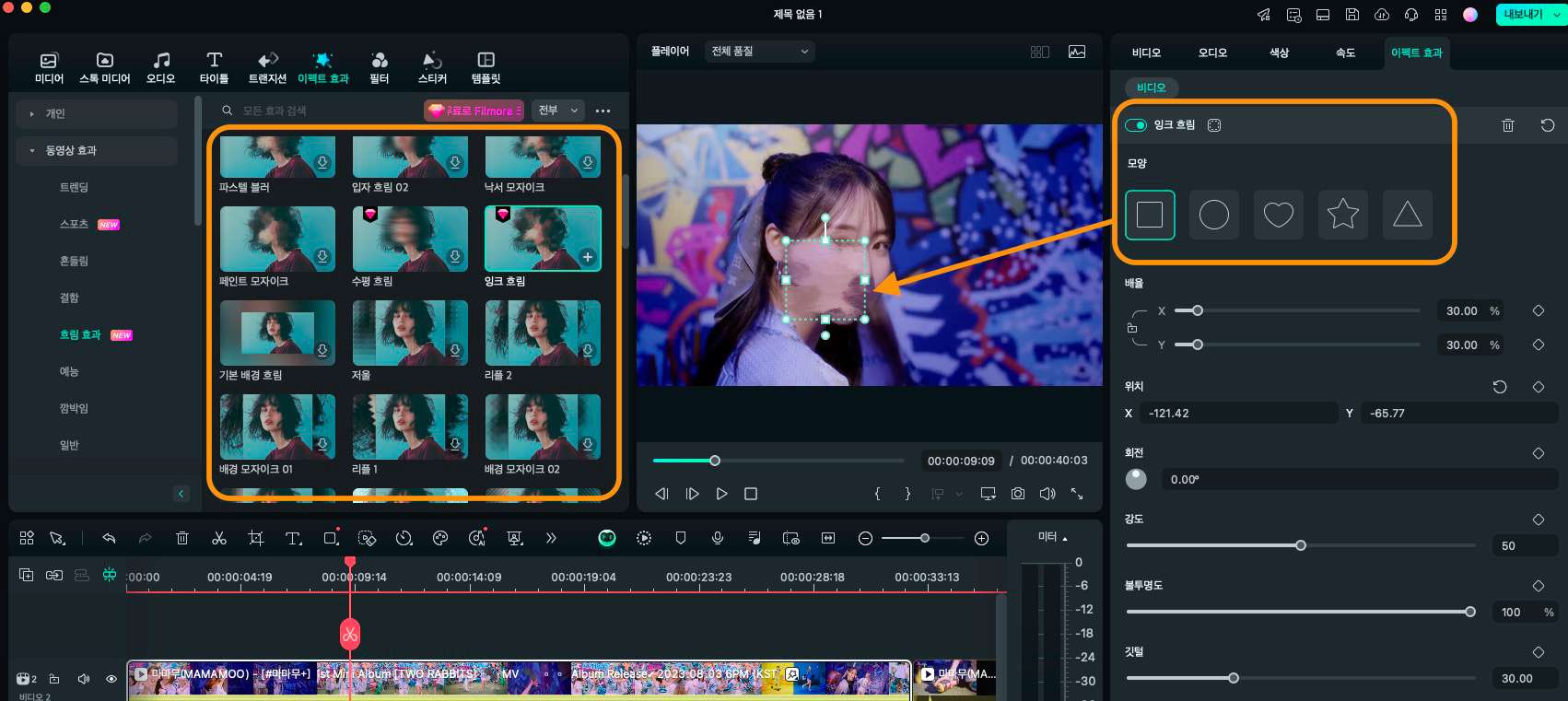The width and height of the screenshot is (1568, 701).
Task: Select the 수평 흐림 effect thumbnail
Action: pyautogui.click(x=410, y=239)
